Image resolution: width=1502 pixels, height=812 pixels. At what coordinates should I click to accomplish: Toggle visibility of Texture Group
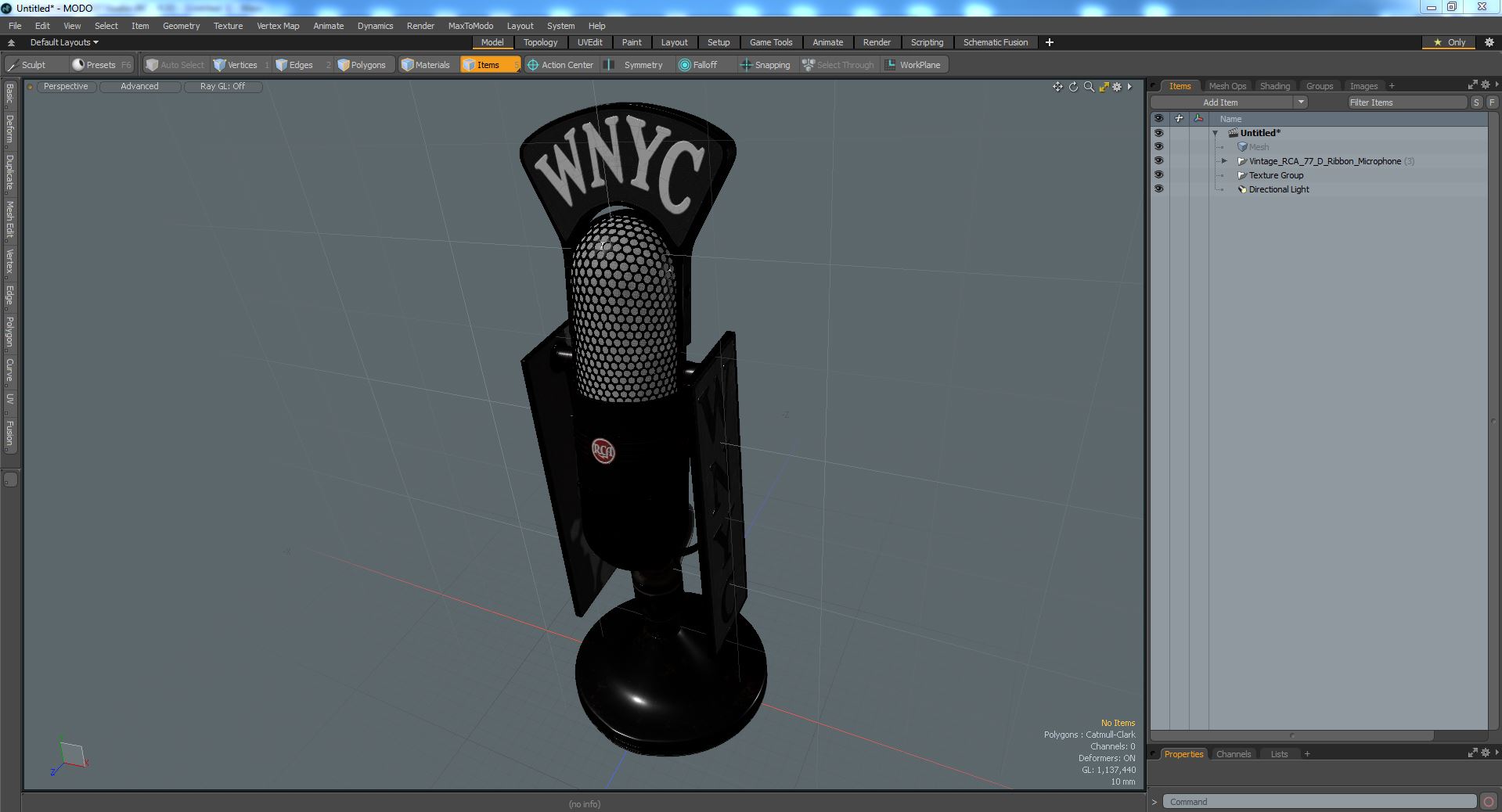(x=1158, y=175)
